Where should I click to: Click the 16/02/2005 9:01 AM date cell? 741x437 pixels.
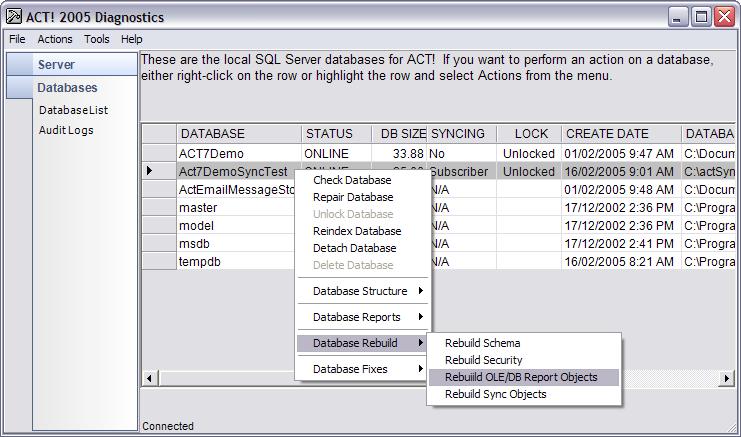pyautogui.click(x=621, y=171)
